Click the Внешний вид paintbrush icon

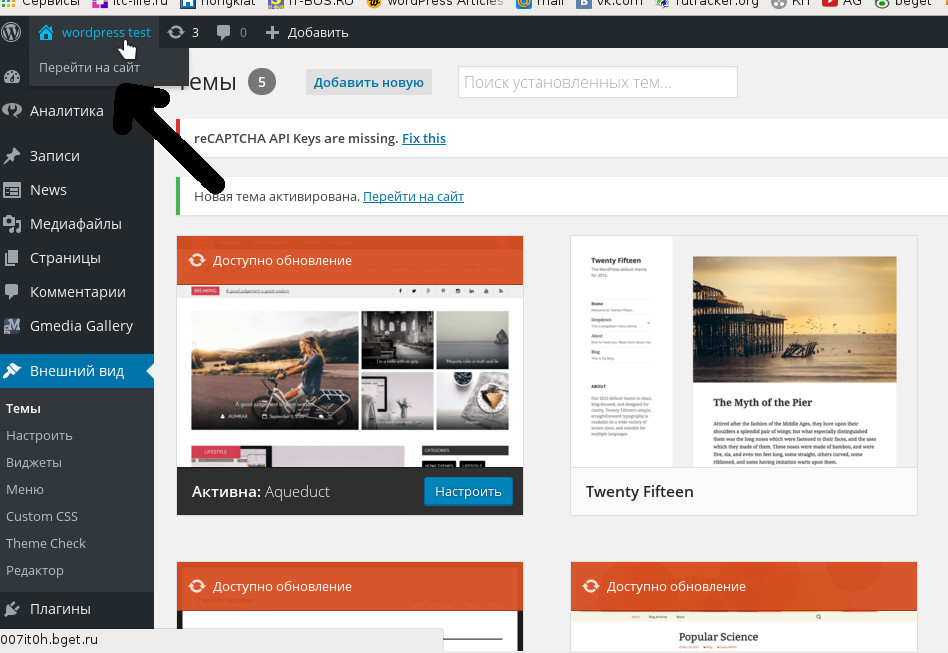click(x=11, y=371)
